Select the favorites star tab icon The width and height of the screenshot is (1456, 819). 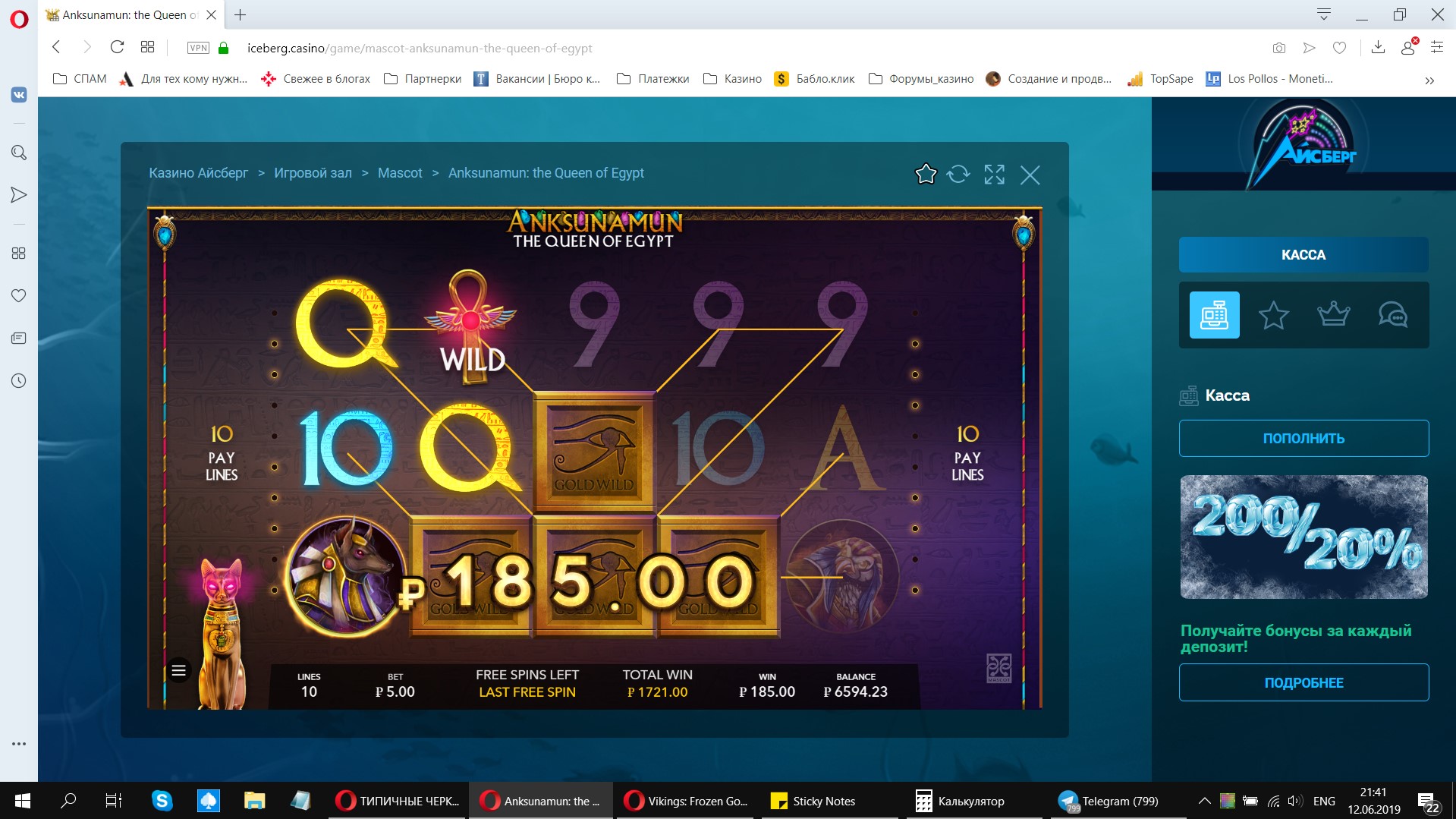pos(1274,315)
